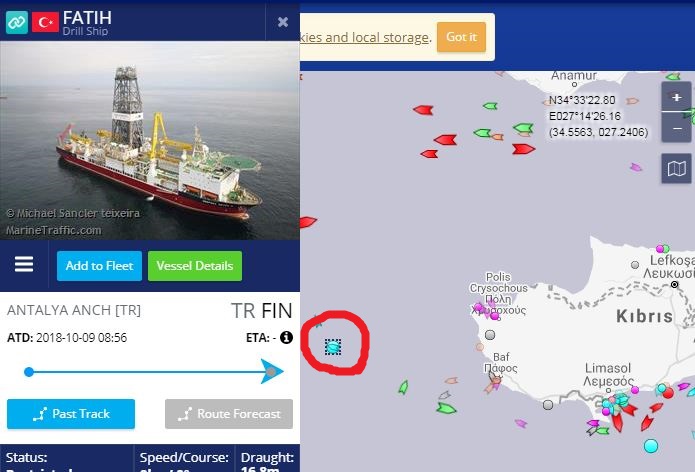Close the FATIH vessel panel
The image size is (695, 472).
283,22
